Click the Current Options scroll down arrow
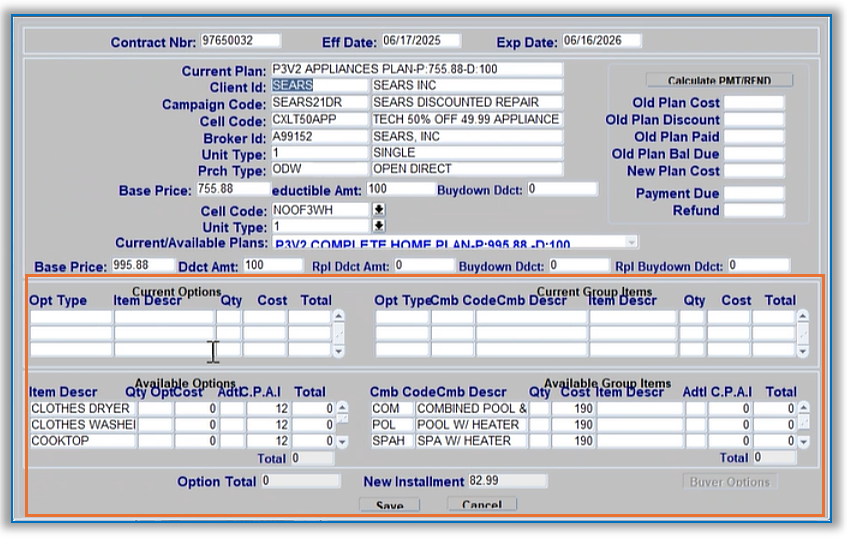Screen dimensions: 847x540 tap(338, 351)
